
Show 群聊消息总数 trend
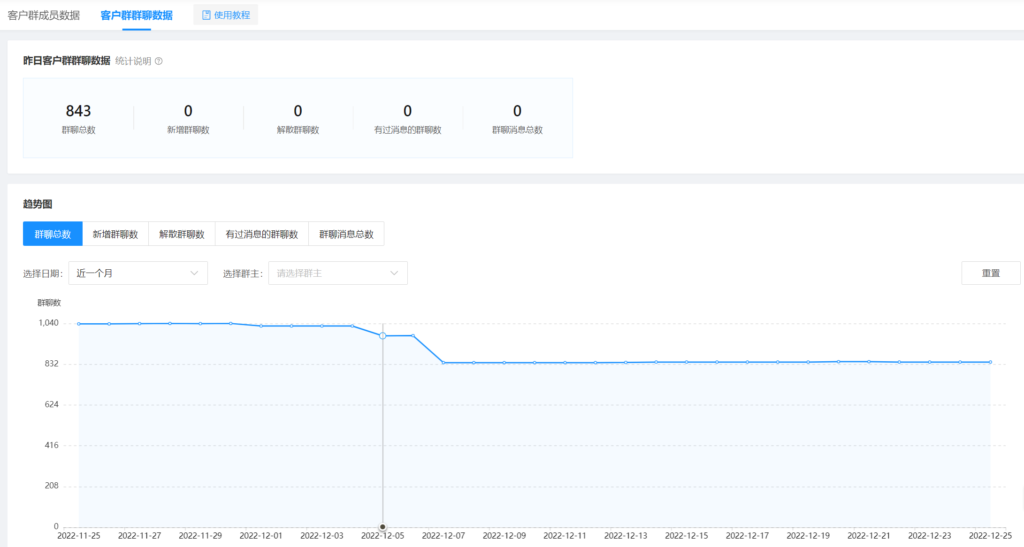pyautogui.click(x=346, y=234)
